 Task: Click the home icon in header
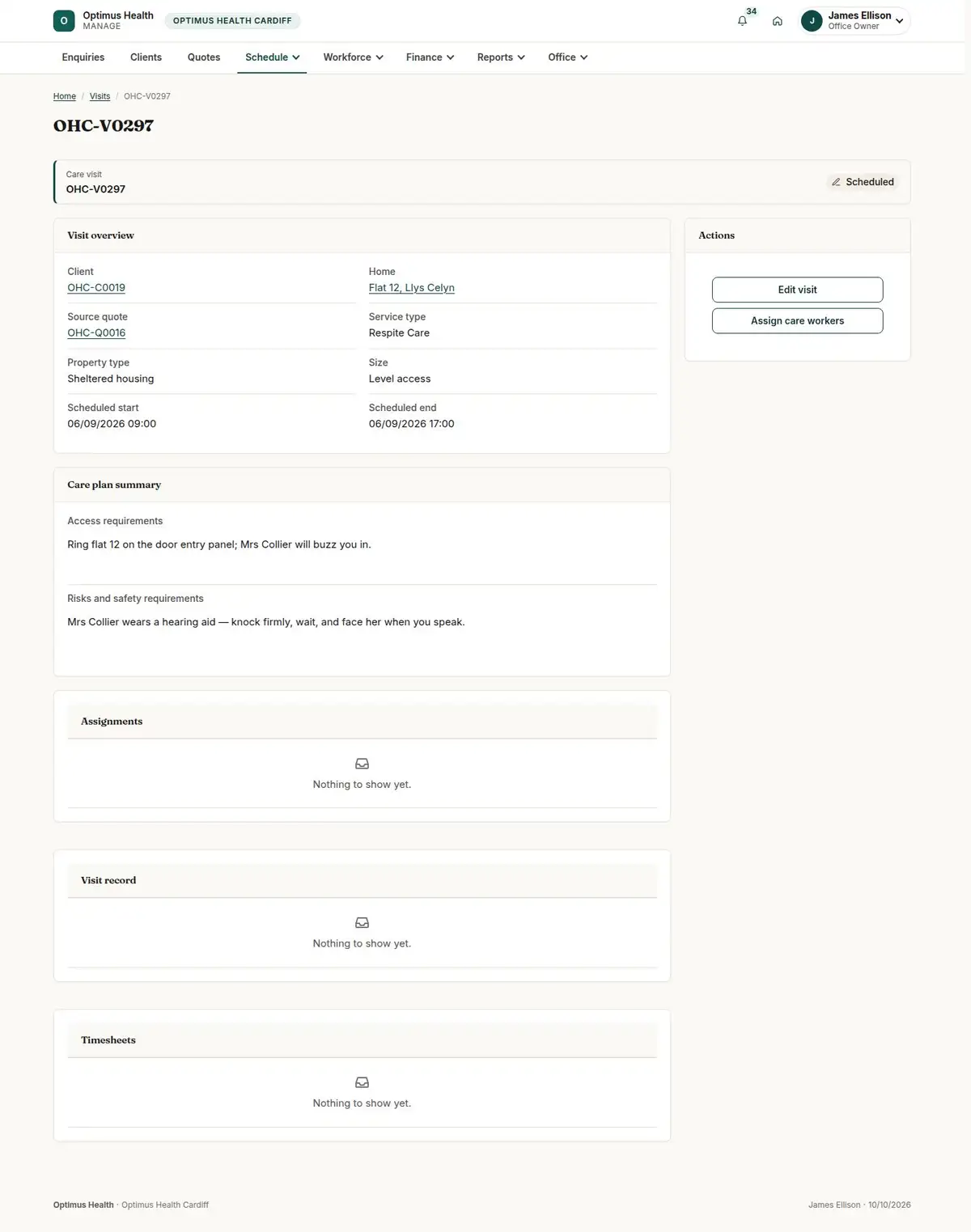pyautogui.click(x=777, y=21)
